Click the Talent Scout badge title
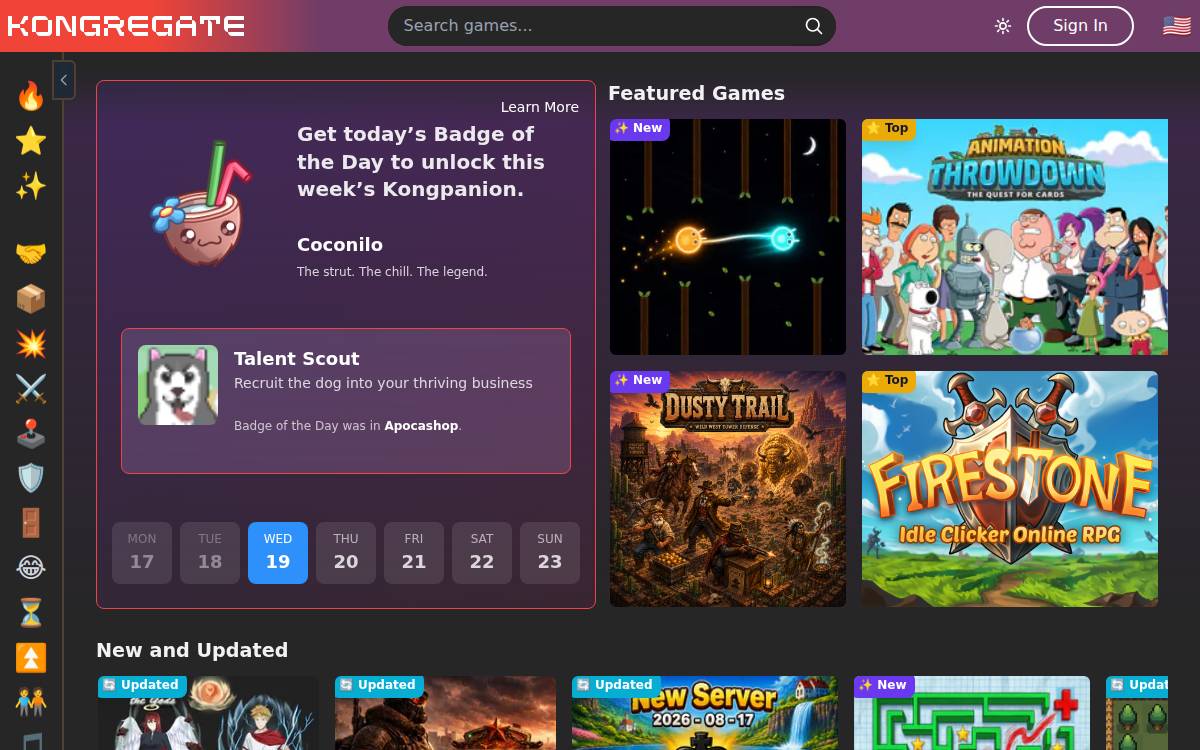 point(296,358)
